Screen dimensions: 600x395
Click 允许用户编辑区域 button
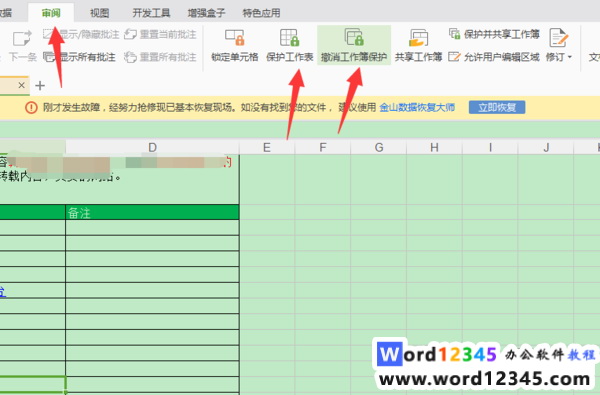click(x=494, y=57)
